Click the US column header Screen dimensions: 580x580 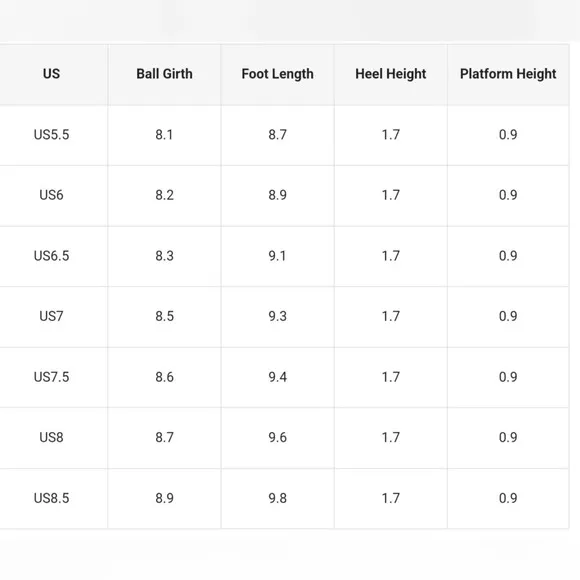point(51,74)
